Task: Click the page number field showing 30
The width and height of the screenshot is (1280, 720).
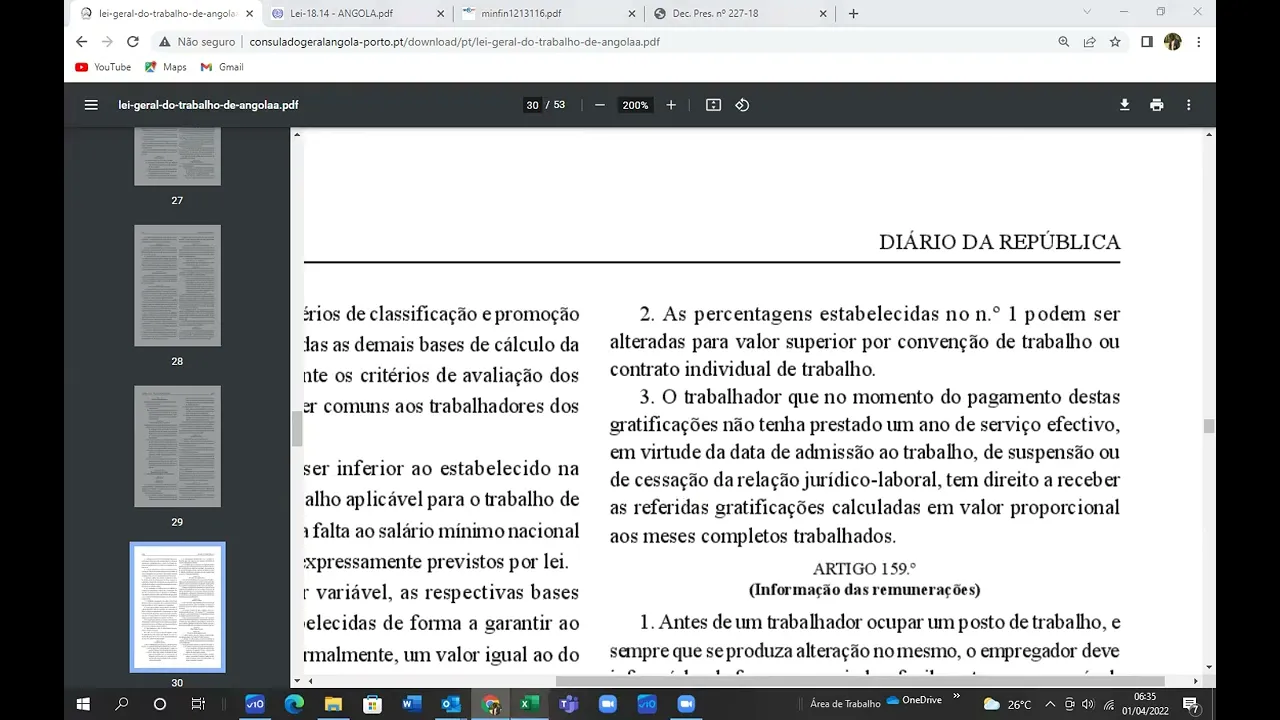Action: [x=532, y=105]
